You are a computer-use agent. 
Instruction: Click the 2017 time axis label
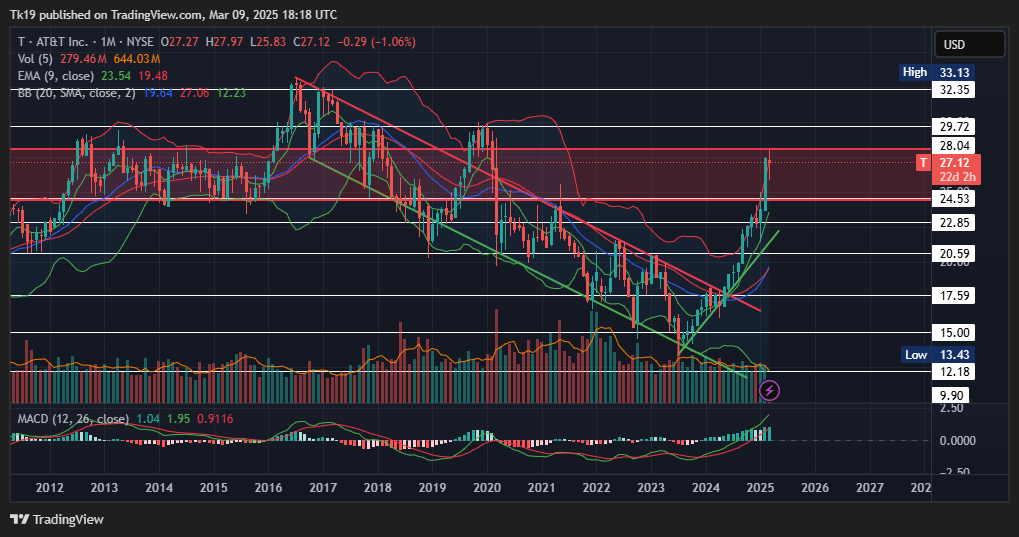coord(323,488)
